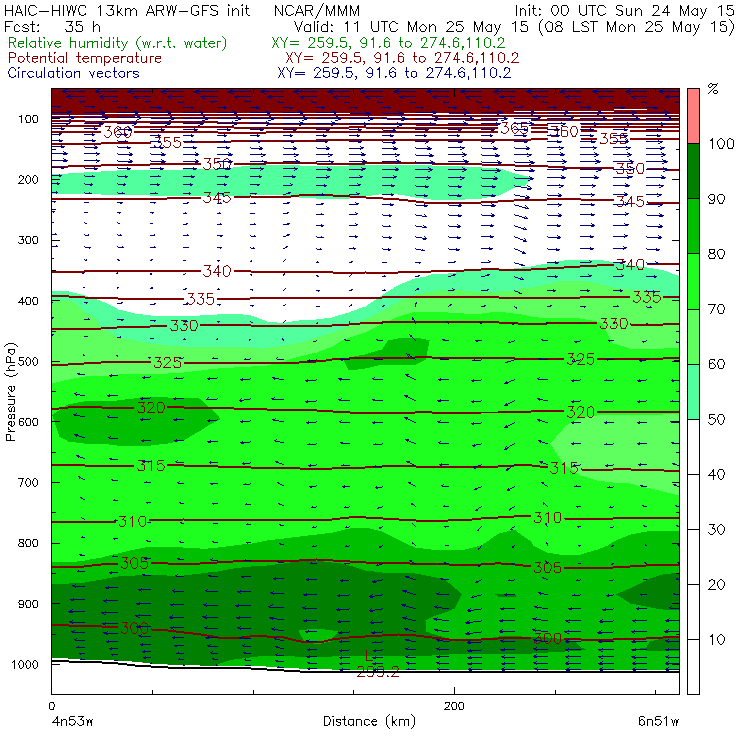Select the 'Fcst: 35 h' forecast label
The height and width of the screenshot is (740, 740).
click(x=52, y=26)
